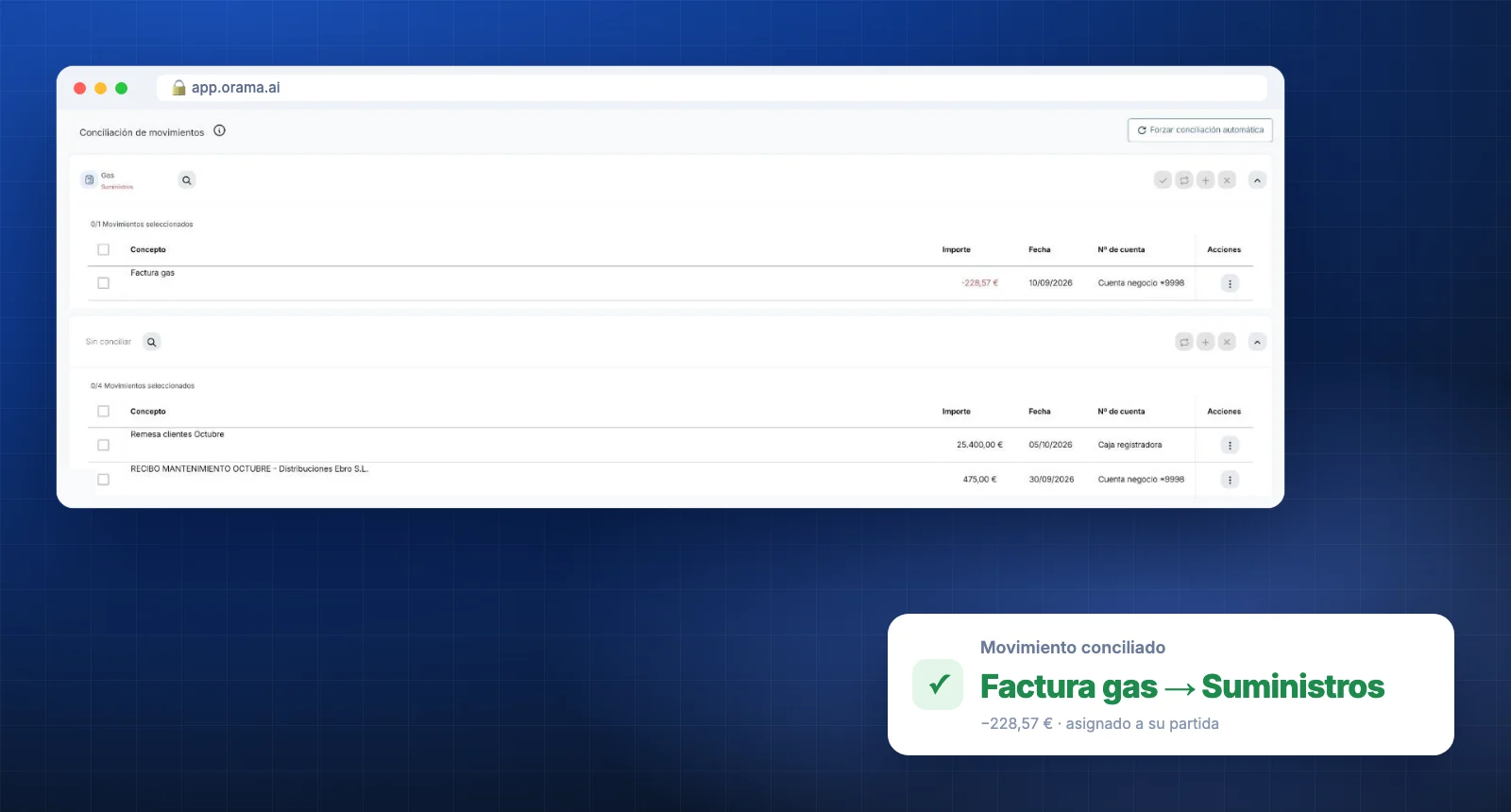1511x812 pixels.
Task: Click the info icon beside Conciliación de movimientos
Action: click(x=219, y=131)
